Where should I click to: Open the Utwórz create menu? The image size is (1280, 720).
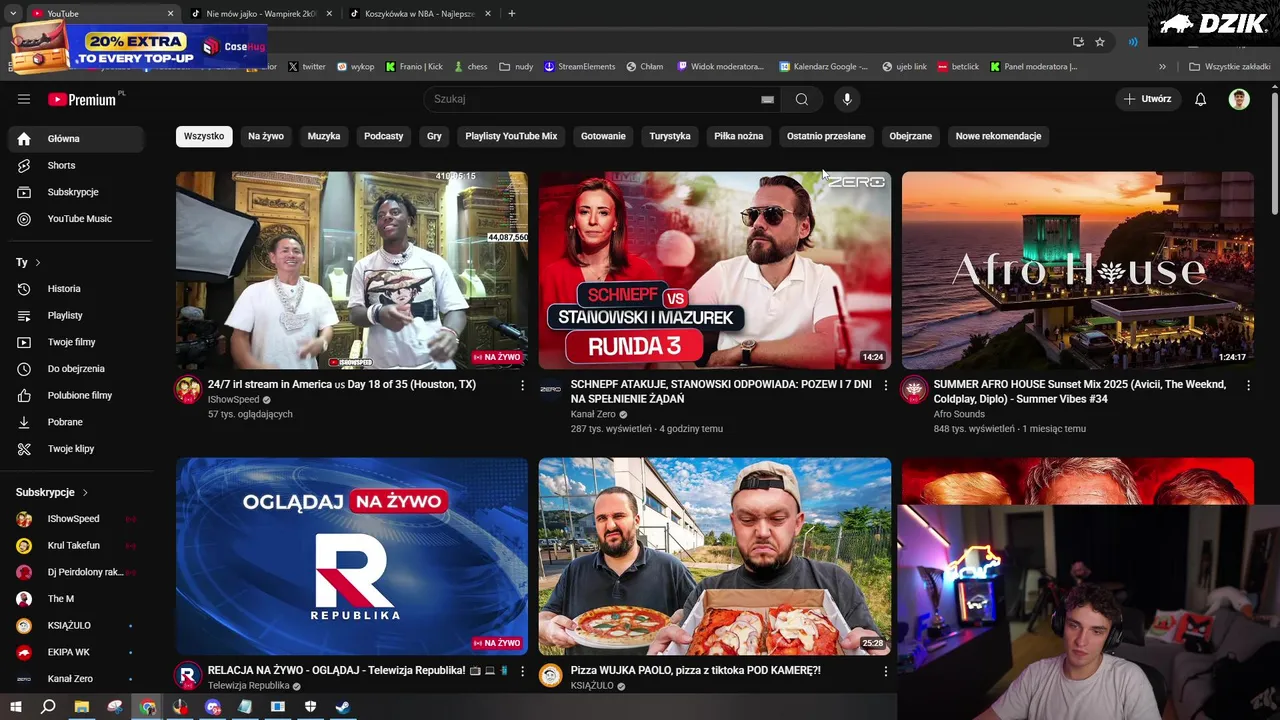[1147, 99]
